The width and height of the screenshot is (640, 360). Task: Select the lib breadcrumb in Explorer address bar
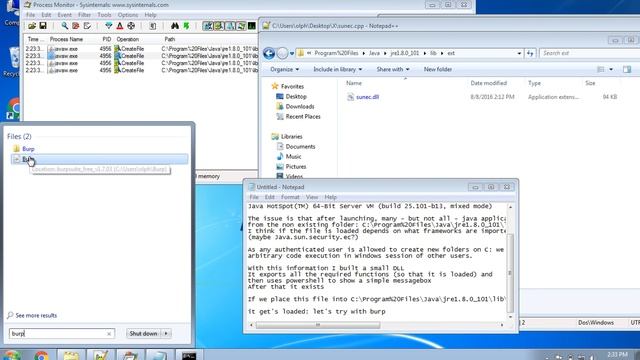[433, 53]
